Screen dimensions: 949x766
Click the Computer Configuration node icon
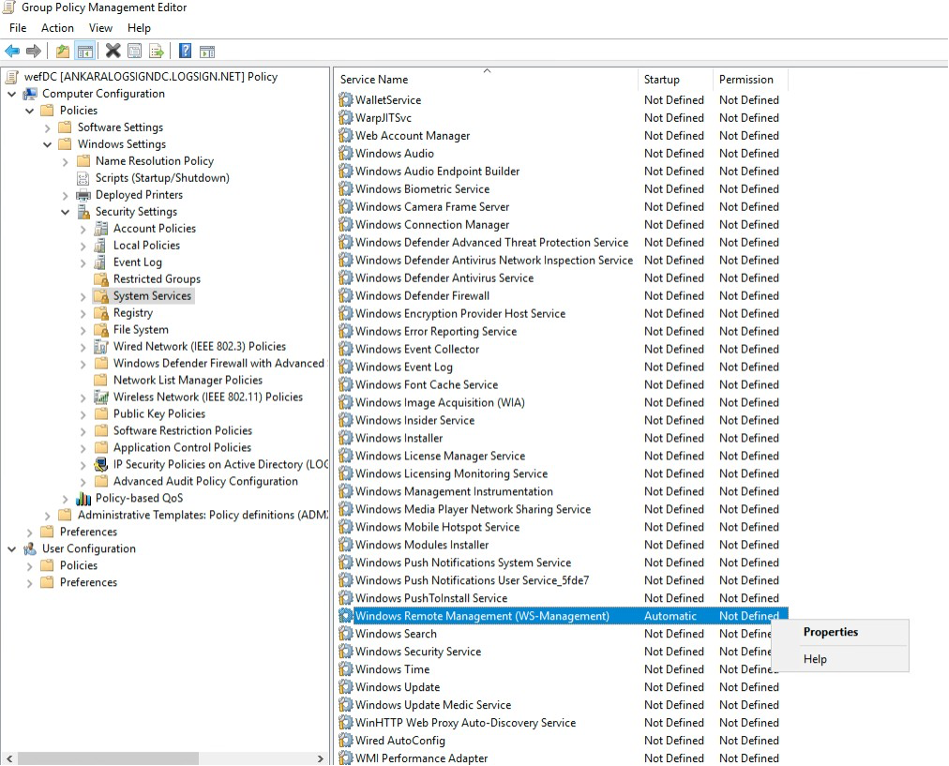[30, 94]
